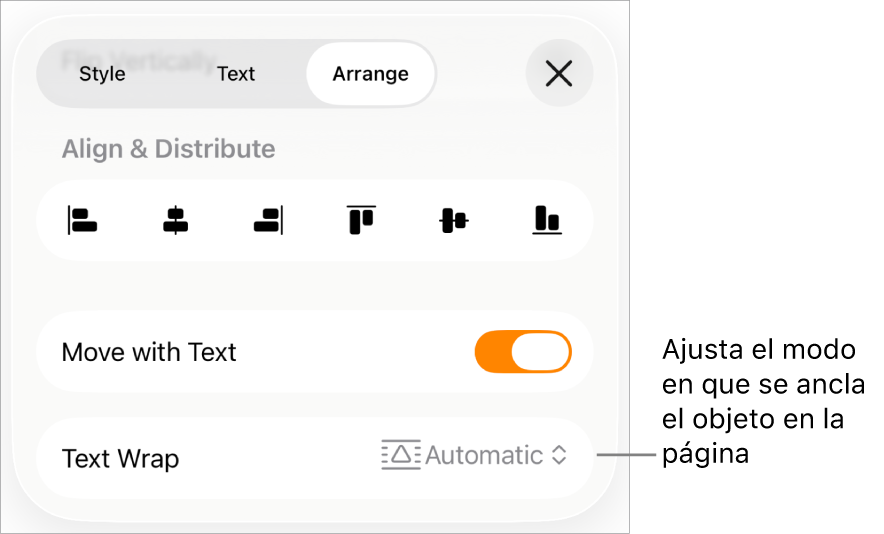
Task: Switch to the Text tab
Action: point(236,74)
